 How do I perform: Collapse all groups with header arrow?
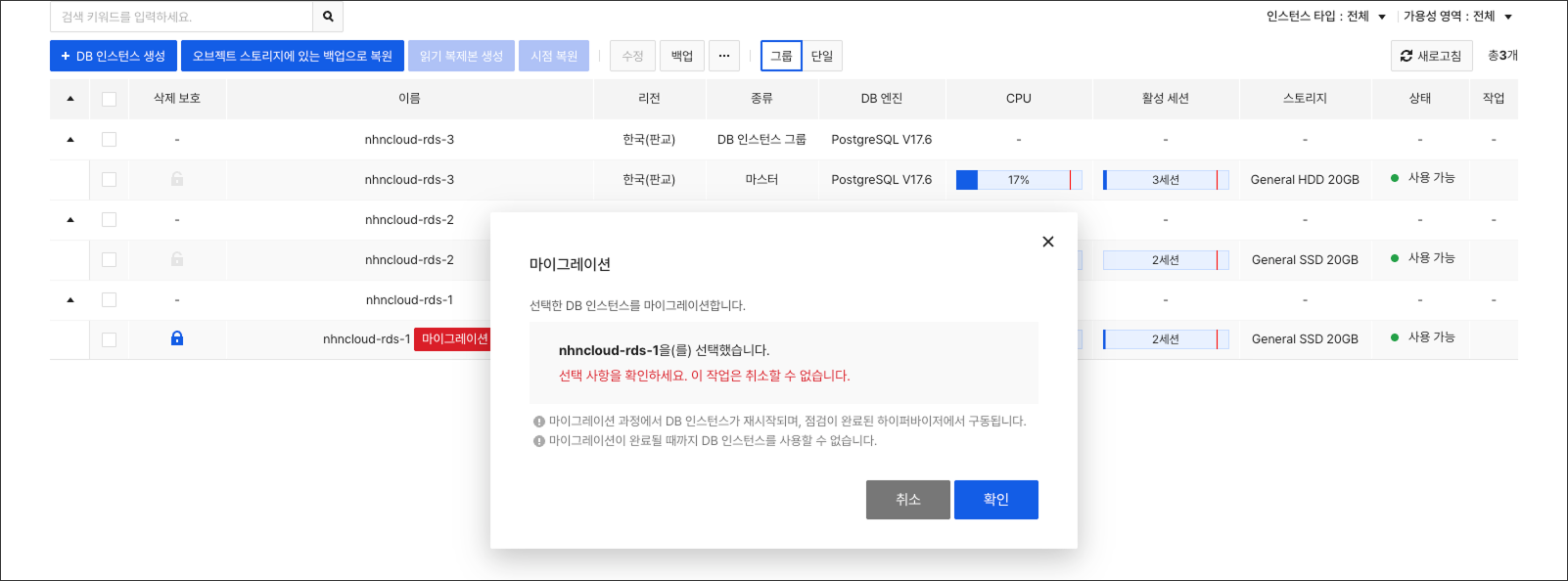(x=70, y=99)
